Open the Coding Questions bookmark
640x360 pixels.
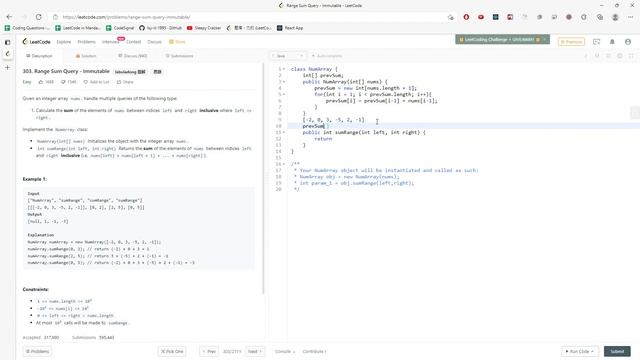[x=27, y=28]
